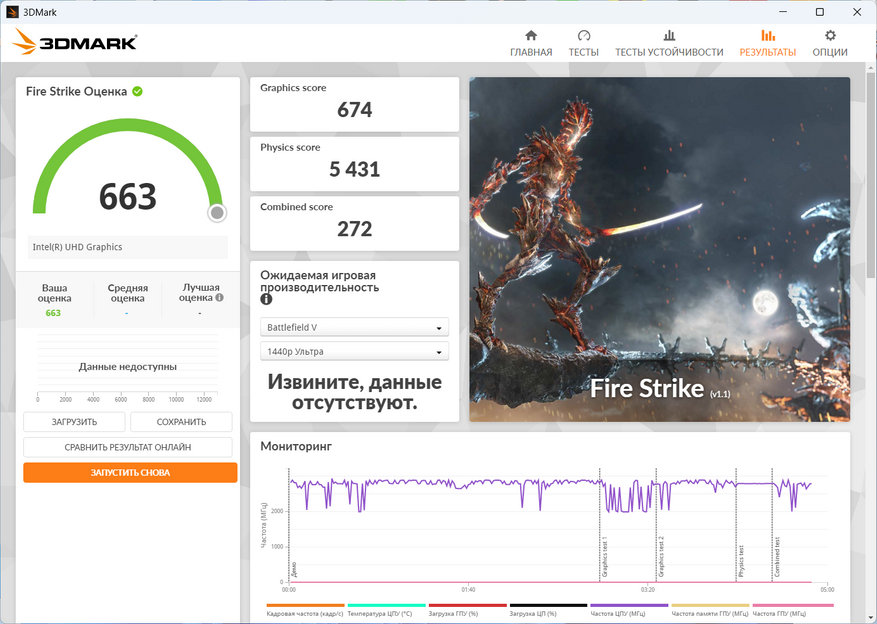Click the 3DMark logo in the header
Screen dimensions: 877x624
point(75,43)
